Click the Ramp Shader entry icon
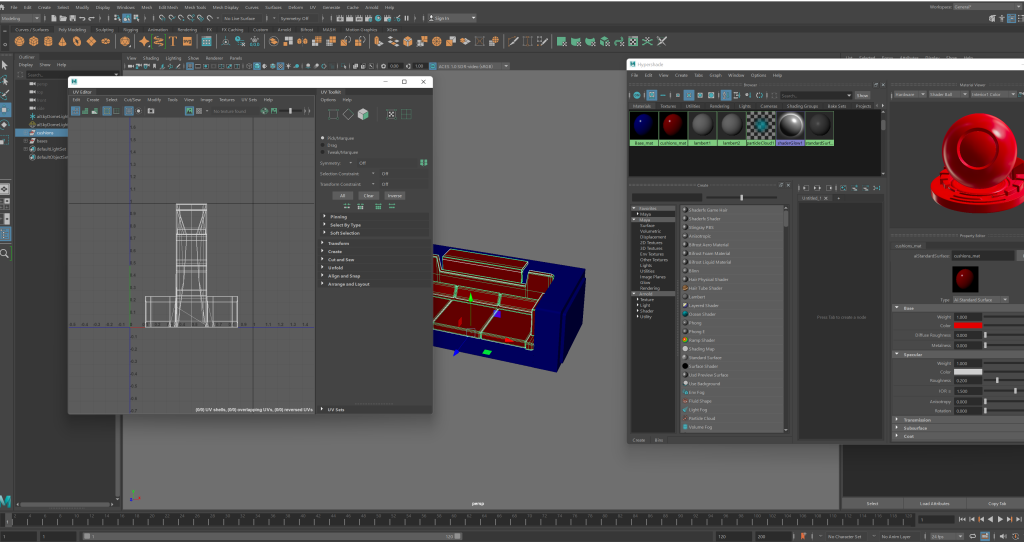Viewport: 1024px width, 542px height. (685, 340)
